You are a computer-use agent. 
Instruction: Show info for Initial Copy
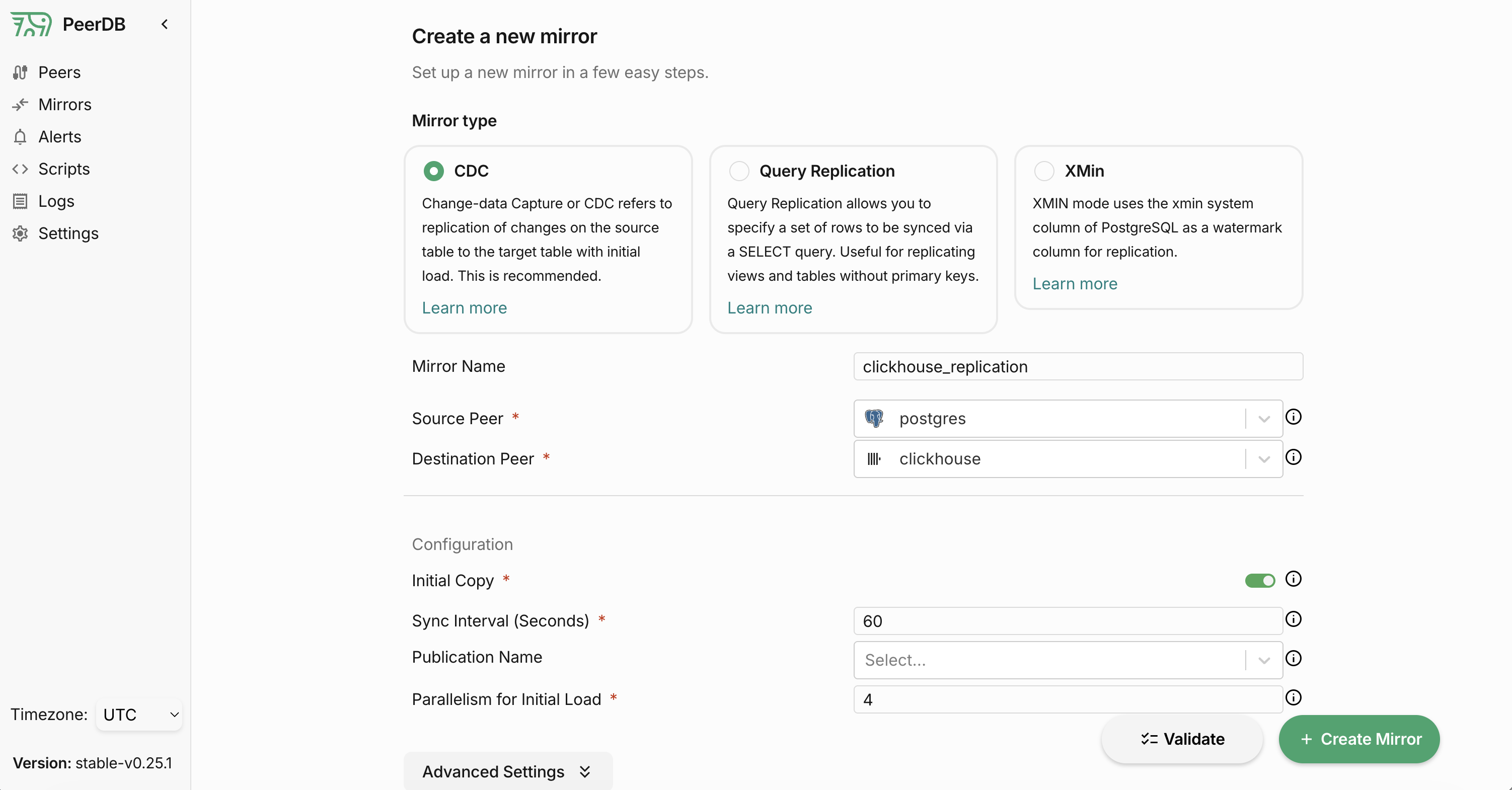1294,579
